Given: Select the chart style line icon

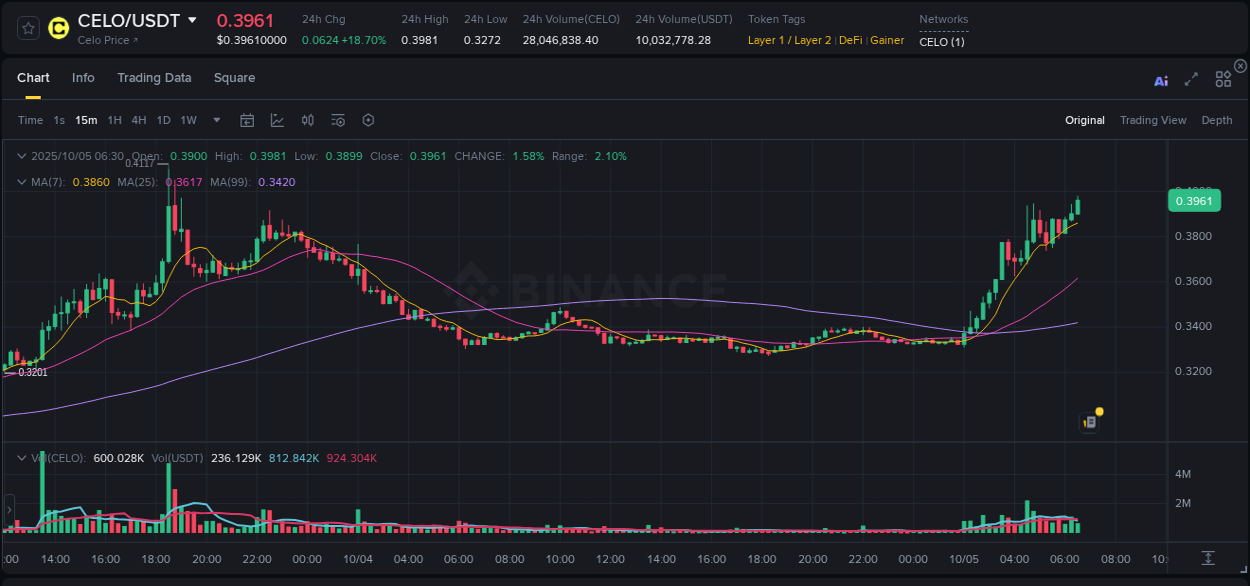Looking at the screenshot, I should [x=277, y=119].
